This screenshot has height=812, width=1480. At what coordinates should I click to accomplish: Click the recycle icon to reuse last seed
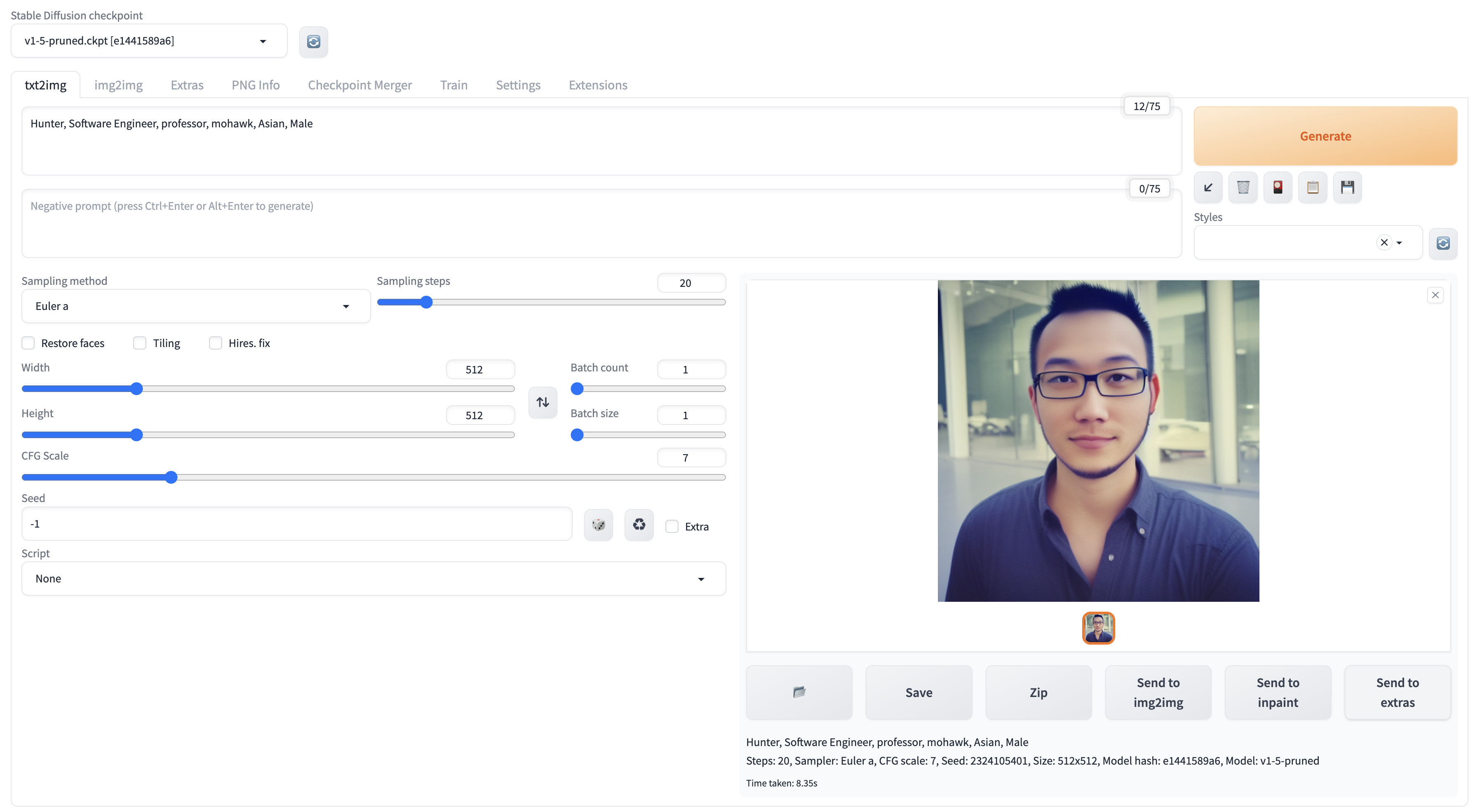point(639,524)
